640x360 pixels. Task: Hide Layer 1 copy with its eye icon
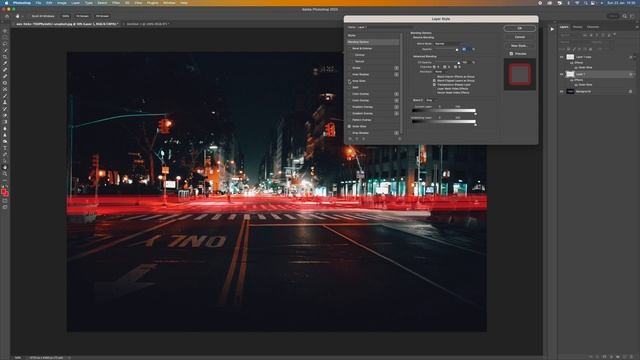[x=562, y=57]
